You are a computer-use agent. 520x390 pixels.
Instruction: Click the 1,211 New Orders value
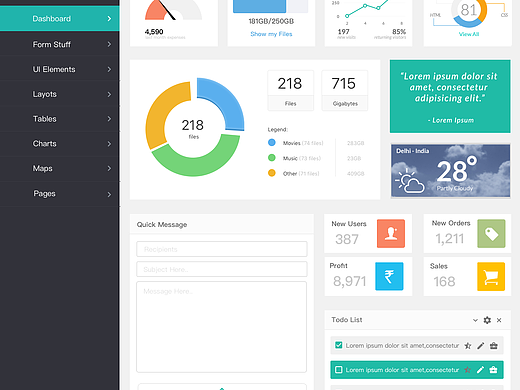click(449, 239)
